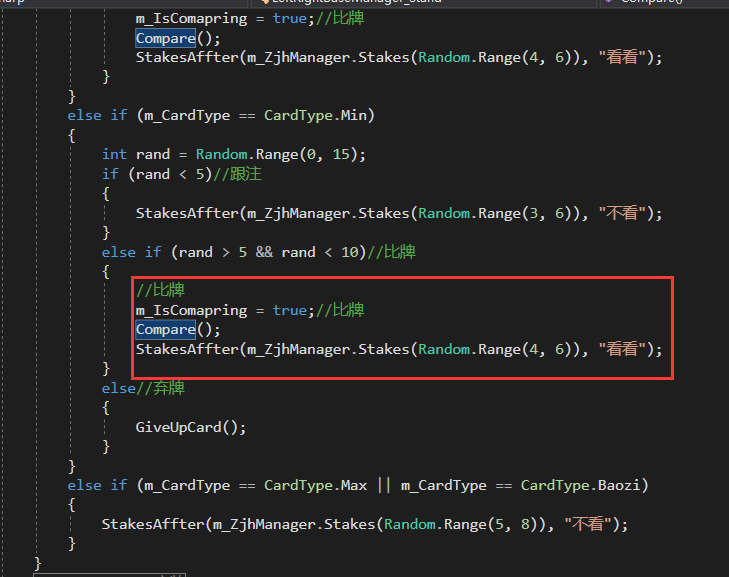Click the && operator in the rand condition
This screenshot has height=577, width=729.
click(264, 252)
